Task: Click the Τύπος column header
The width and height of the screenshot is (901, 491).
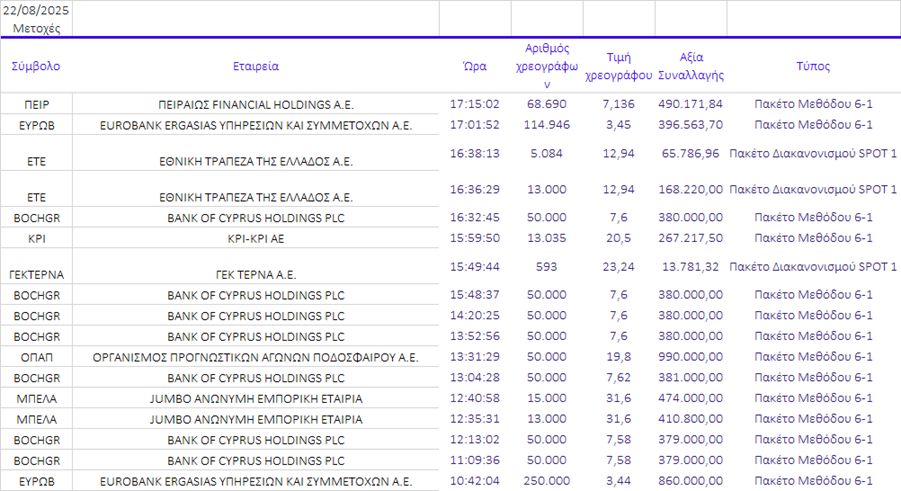Action: tap(813, 67)
